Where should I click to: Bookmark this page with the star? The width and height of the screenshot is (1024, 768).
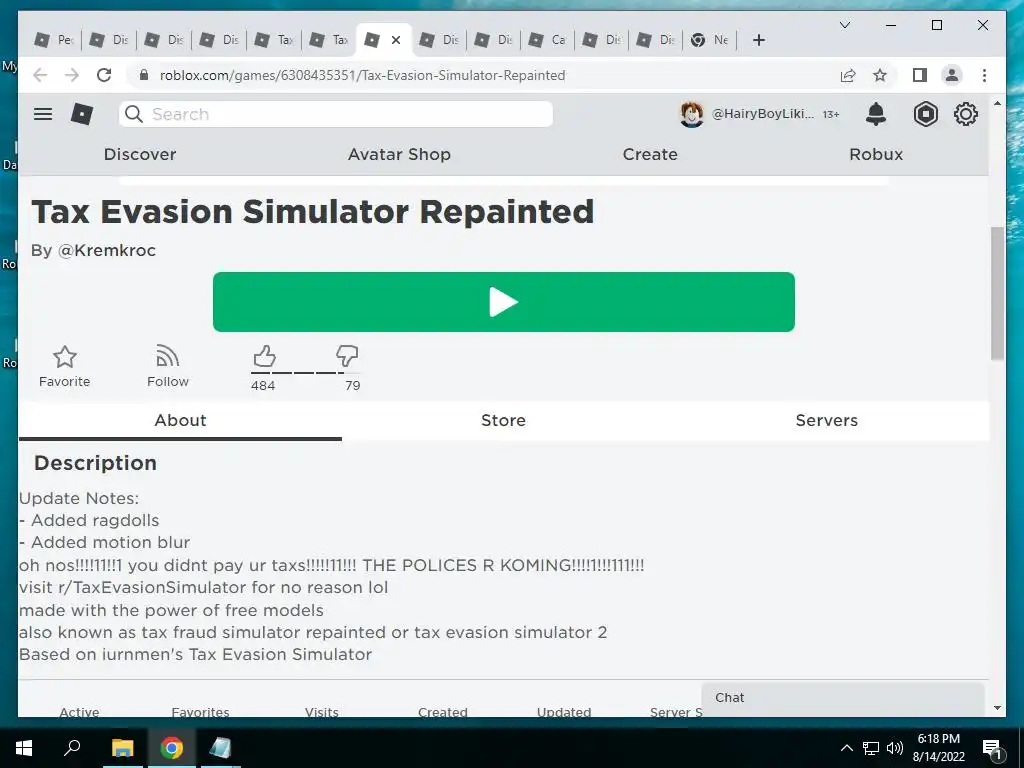[x=880, y=75]
